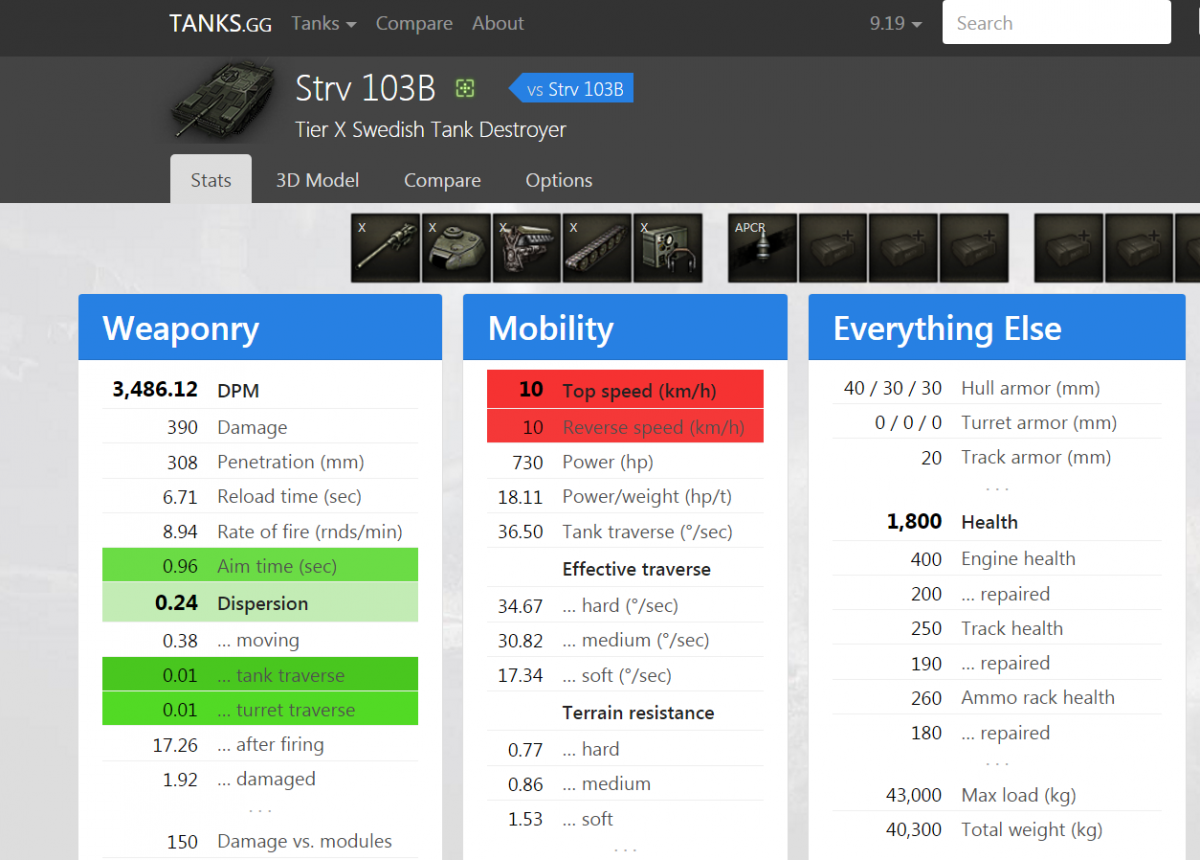Switch to the Compare tab below tank name
The height and width of the screenshot is (860, 1200).
click(442, 180)
